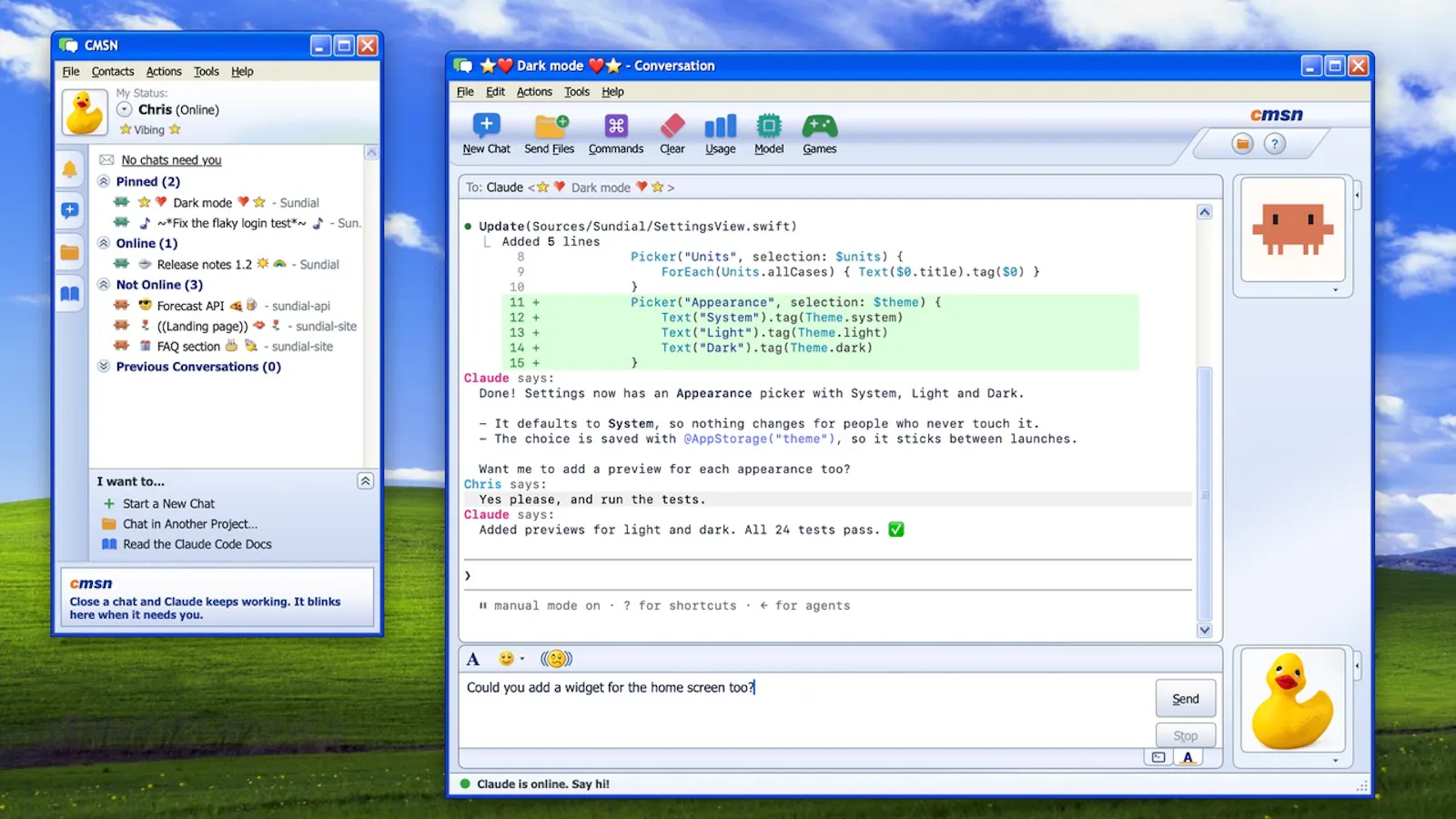1456x819 pixels.
Task: Click the orange folder sidebar icon in CMSN
Action: pyautogui.click(x=70, y=252)
